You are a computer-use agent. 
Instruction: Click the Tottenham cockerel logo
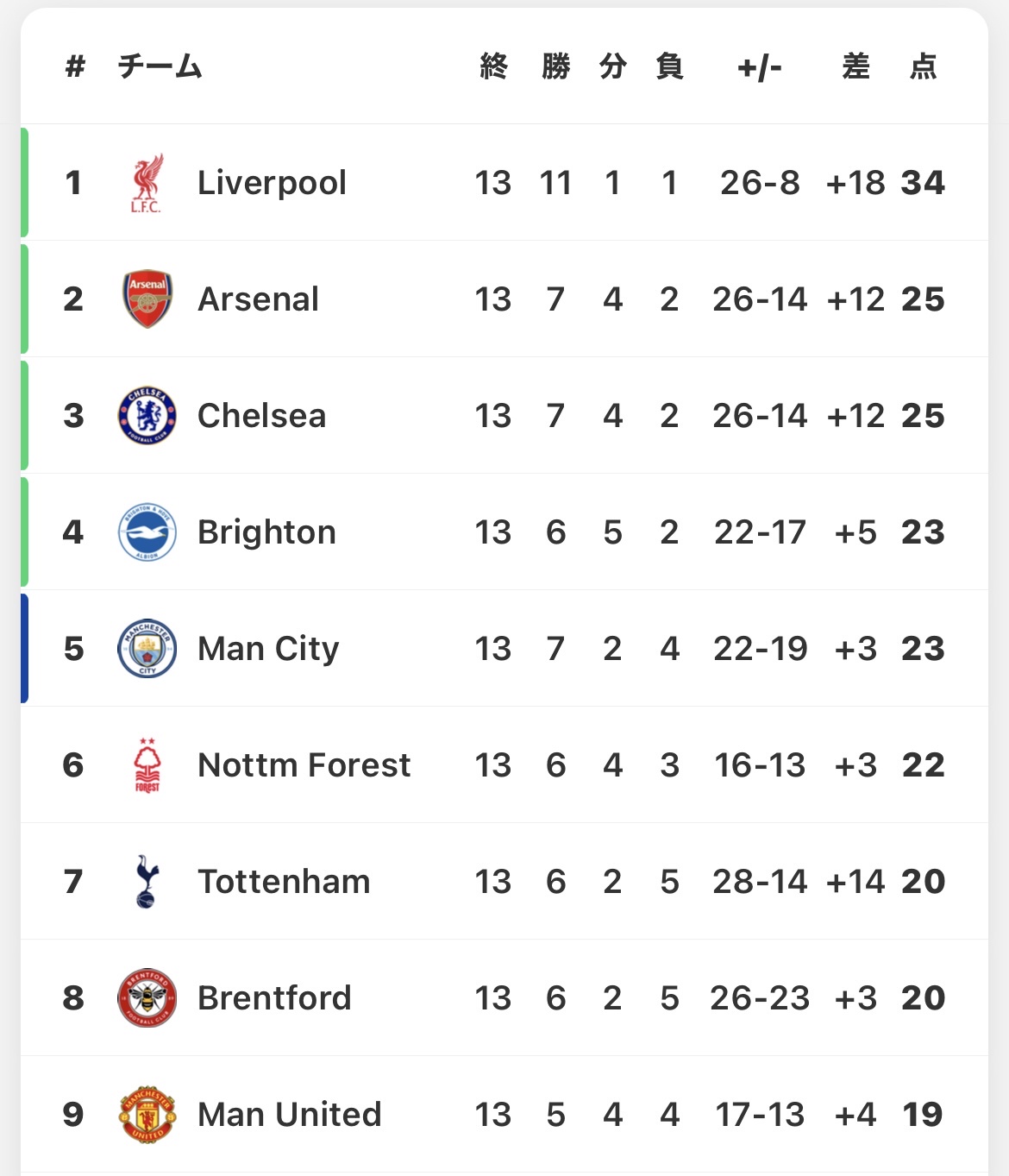[147, 882]
